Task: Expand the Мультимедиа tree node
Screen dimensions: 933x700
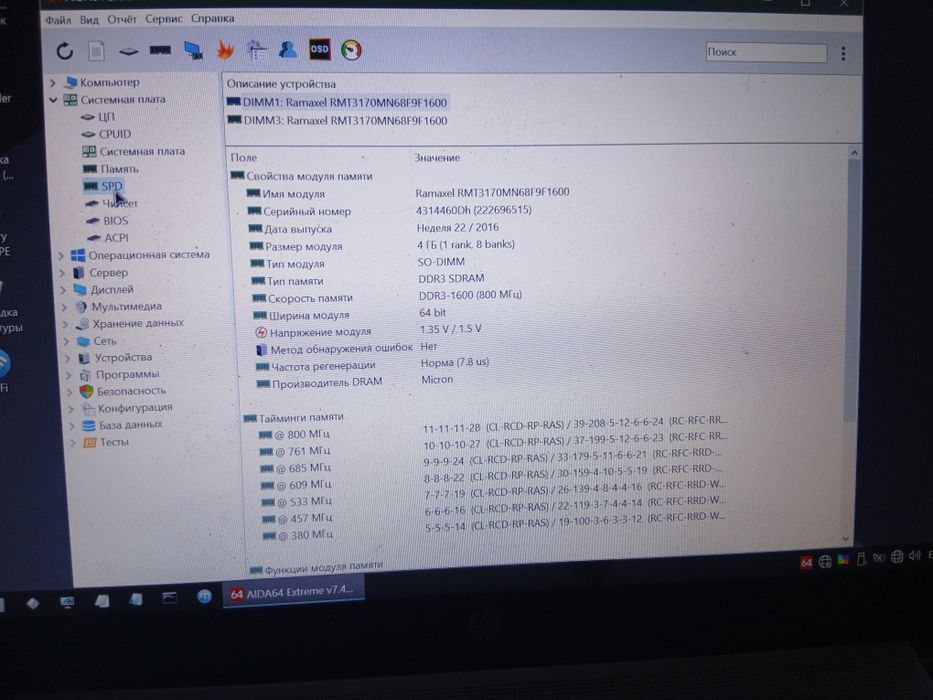Action: click(64, 307)
